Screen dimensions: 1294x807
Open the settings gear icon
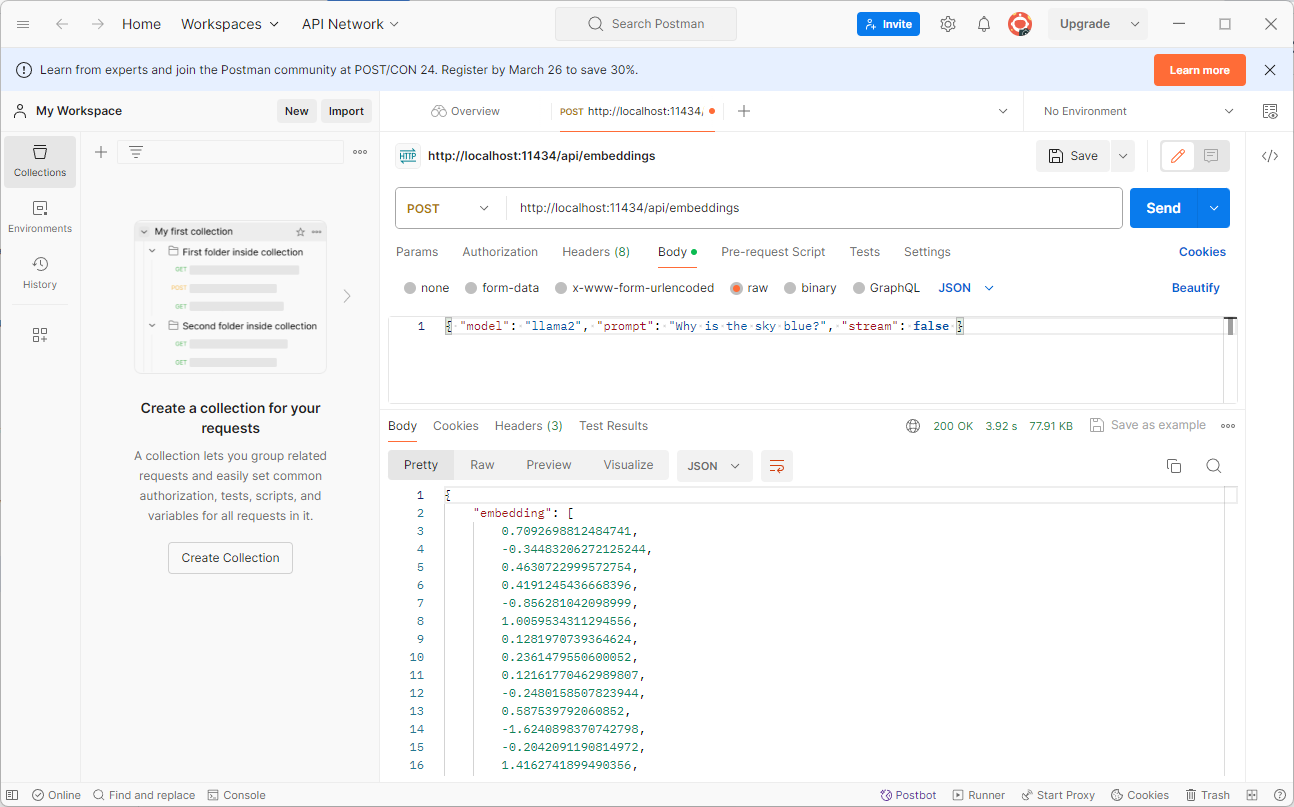point(948,24)
